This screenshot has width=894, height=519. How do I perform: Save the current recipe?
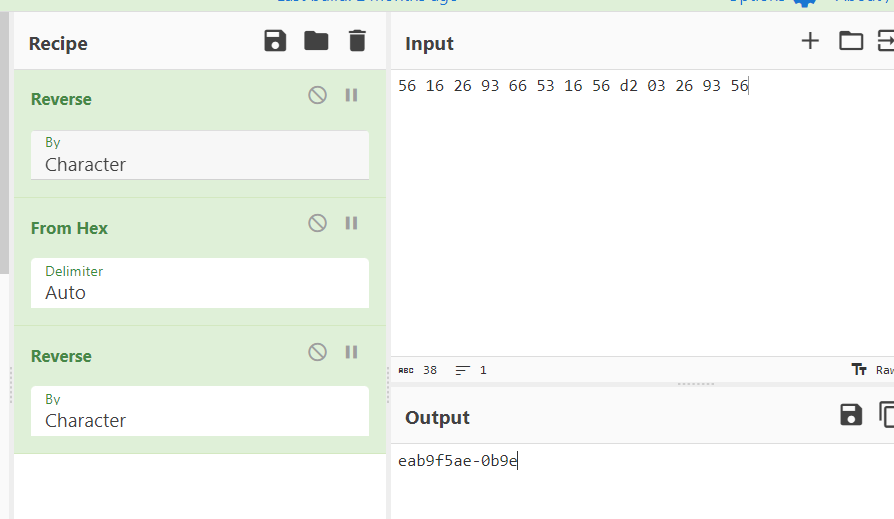pos(275,41)
